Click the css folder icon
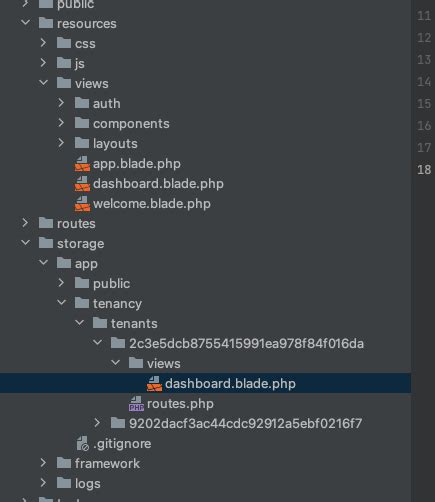 coord(64,43)
